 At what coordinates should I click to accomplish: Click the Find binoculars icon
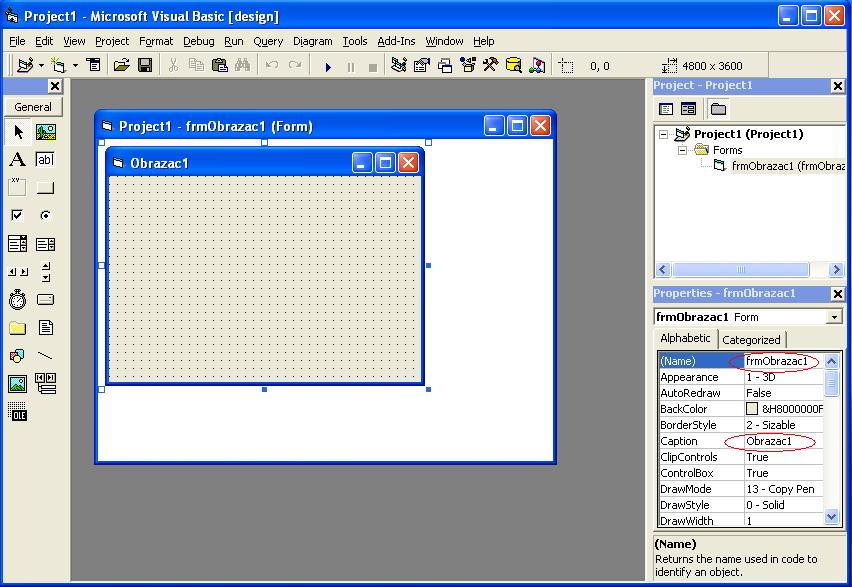coord(242,66)
